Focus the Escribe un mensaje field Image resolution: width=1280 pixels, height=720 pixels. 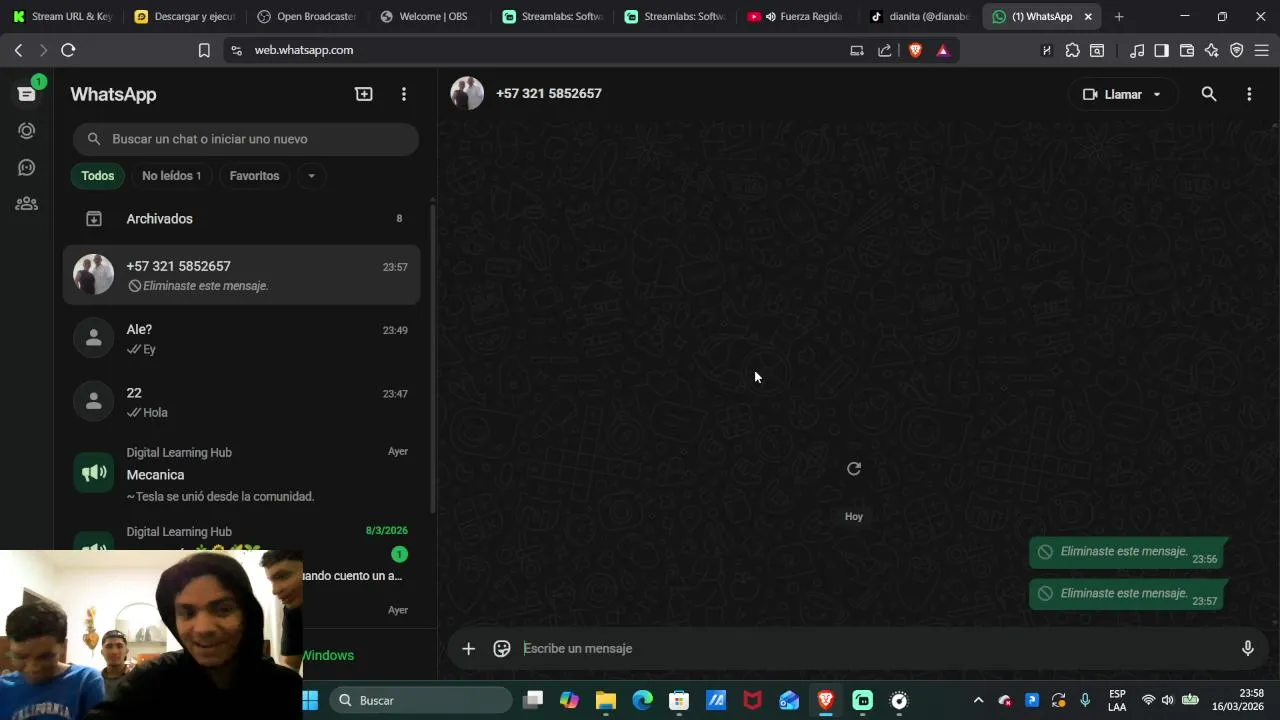tap(875, 649)
